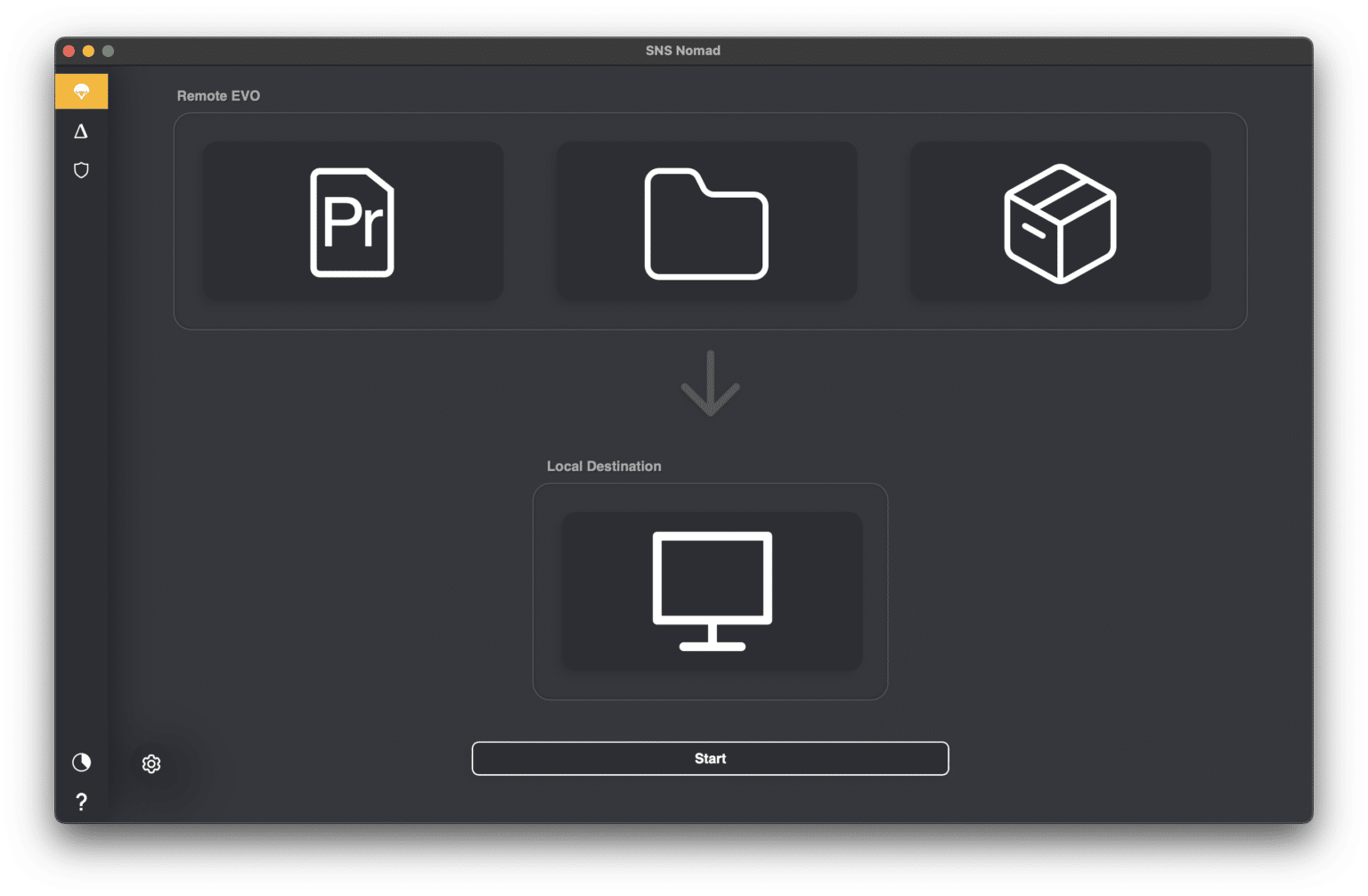Choose the folder source on Remote EVO
Viewport: 1368px width, 896px height.
click(x=705, y=220)
